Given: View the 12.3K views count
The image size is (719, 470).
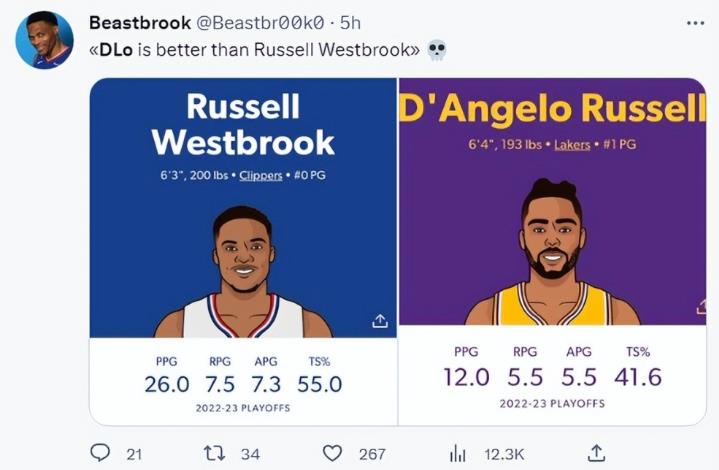Looking at the screenshot, I should pyautogui.click(x=504, y=454).
